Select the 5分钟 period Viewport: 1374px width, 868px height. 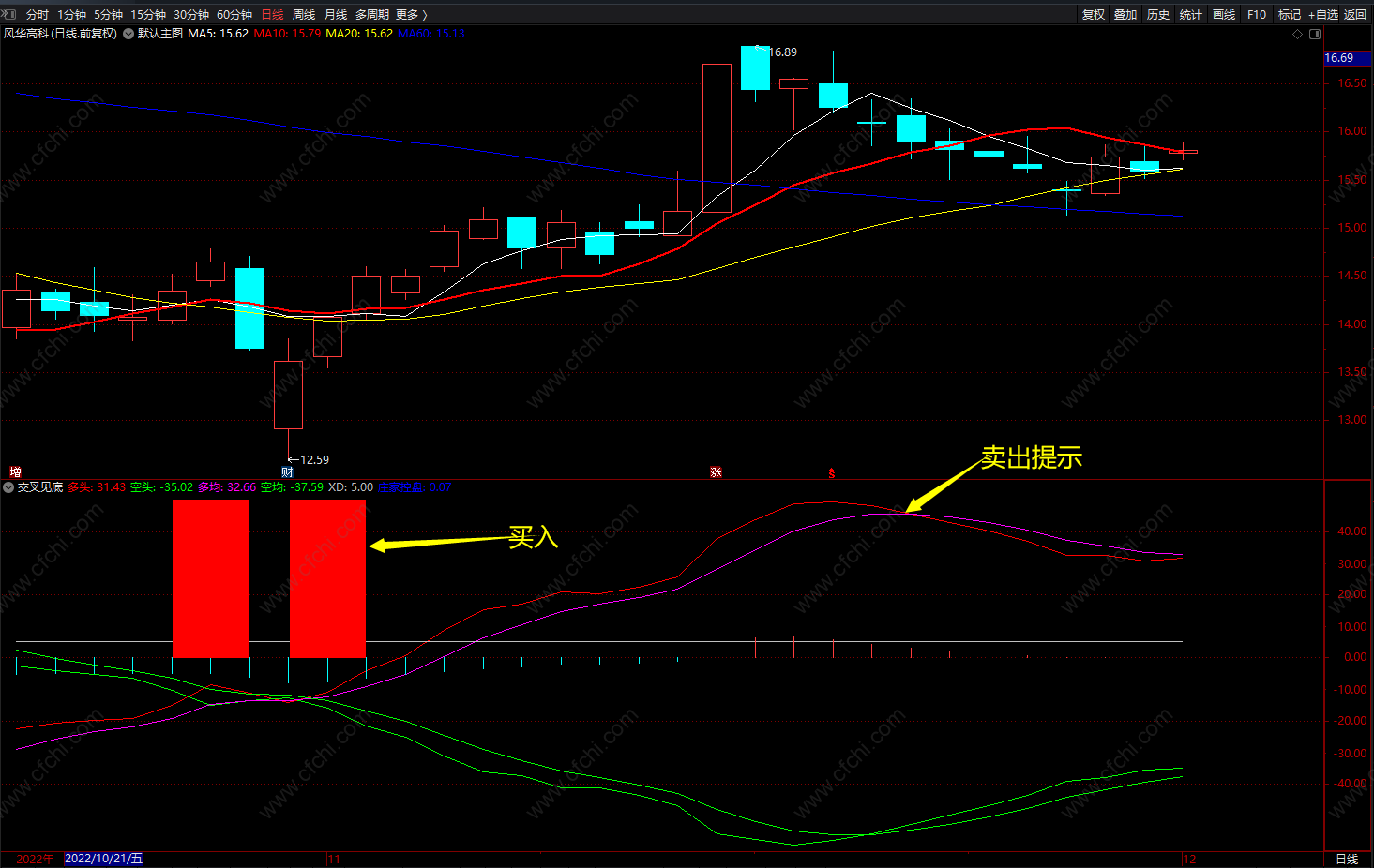pyautogui.click(x=108, y=14)
